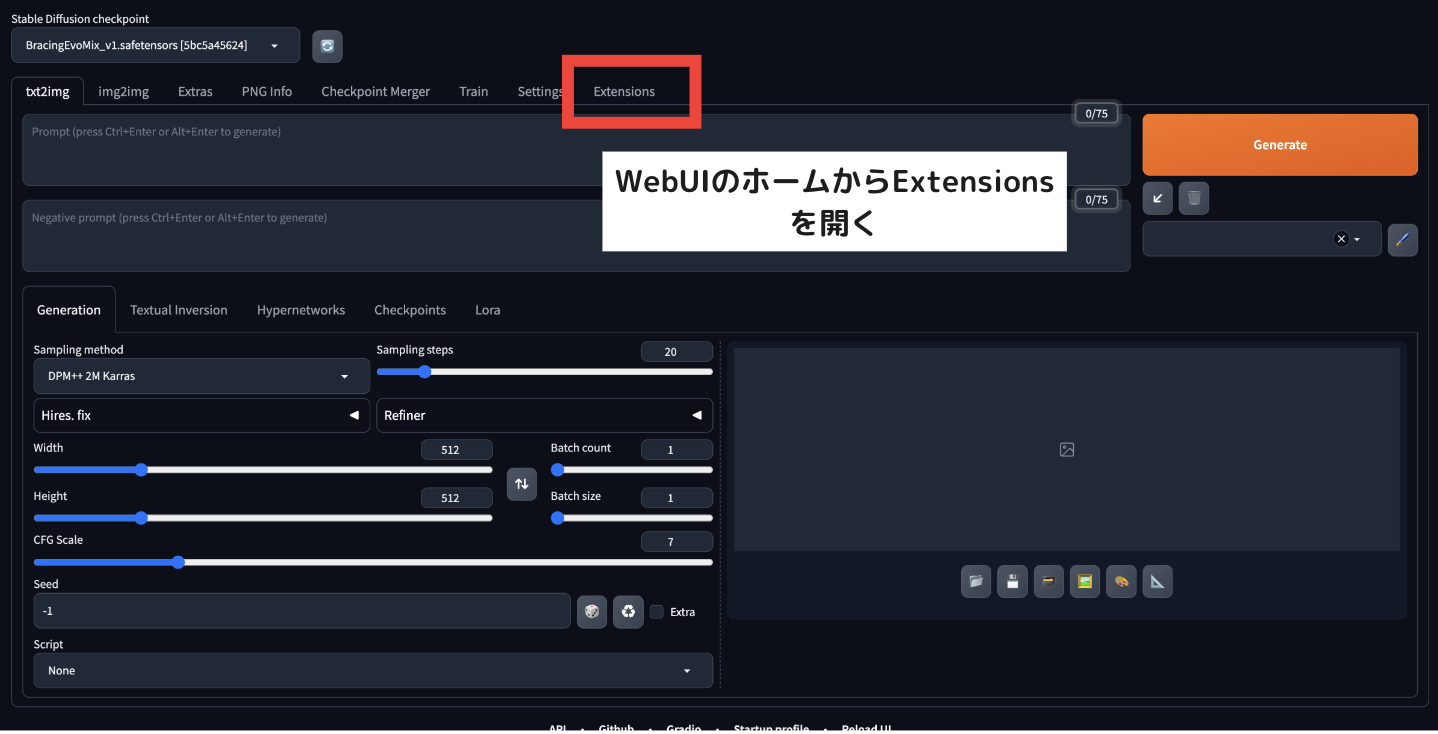This screenshot has width=1438, height=734.
Task: Enable the Extra seed checkbox
Action: pyautogui.click(x=657, y=611)
